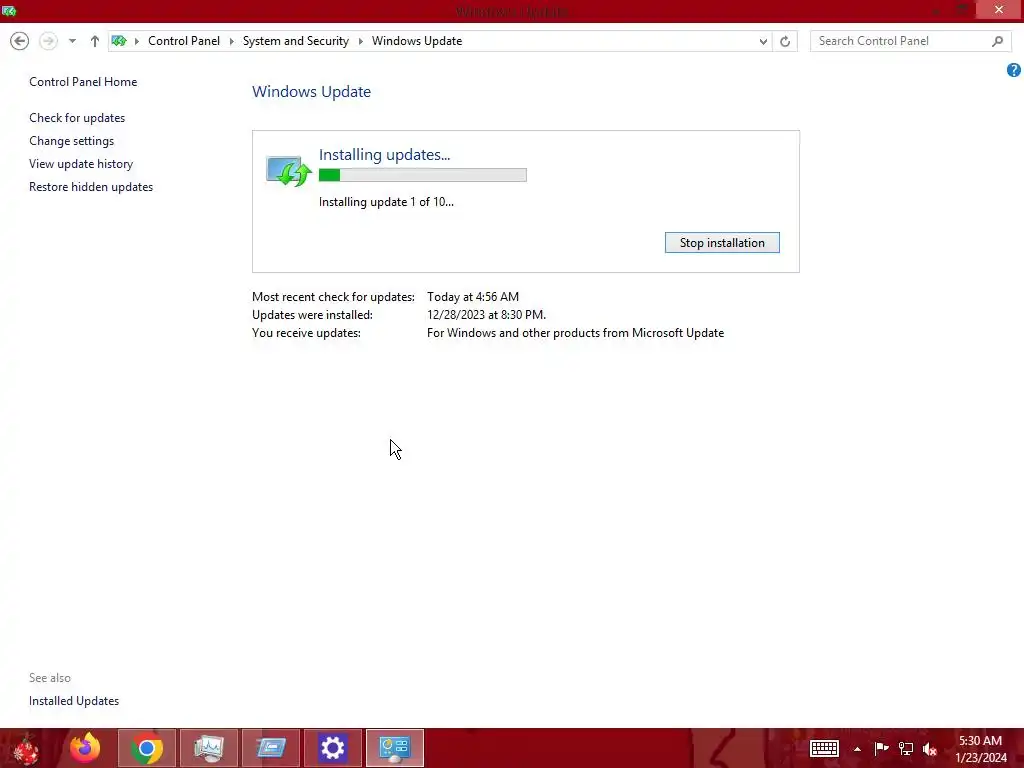Click the window system icon in title bar
This screenshot has height=768, width=1024.
point(9,11)
